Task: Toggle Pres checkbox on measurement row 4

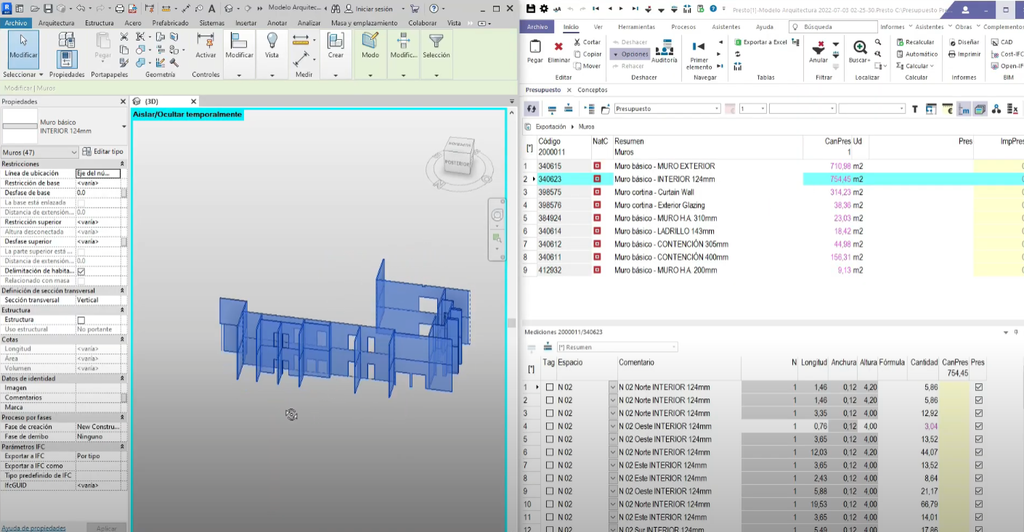Action: (x=978, y=426)
